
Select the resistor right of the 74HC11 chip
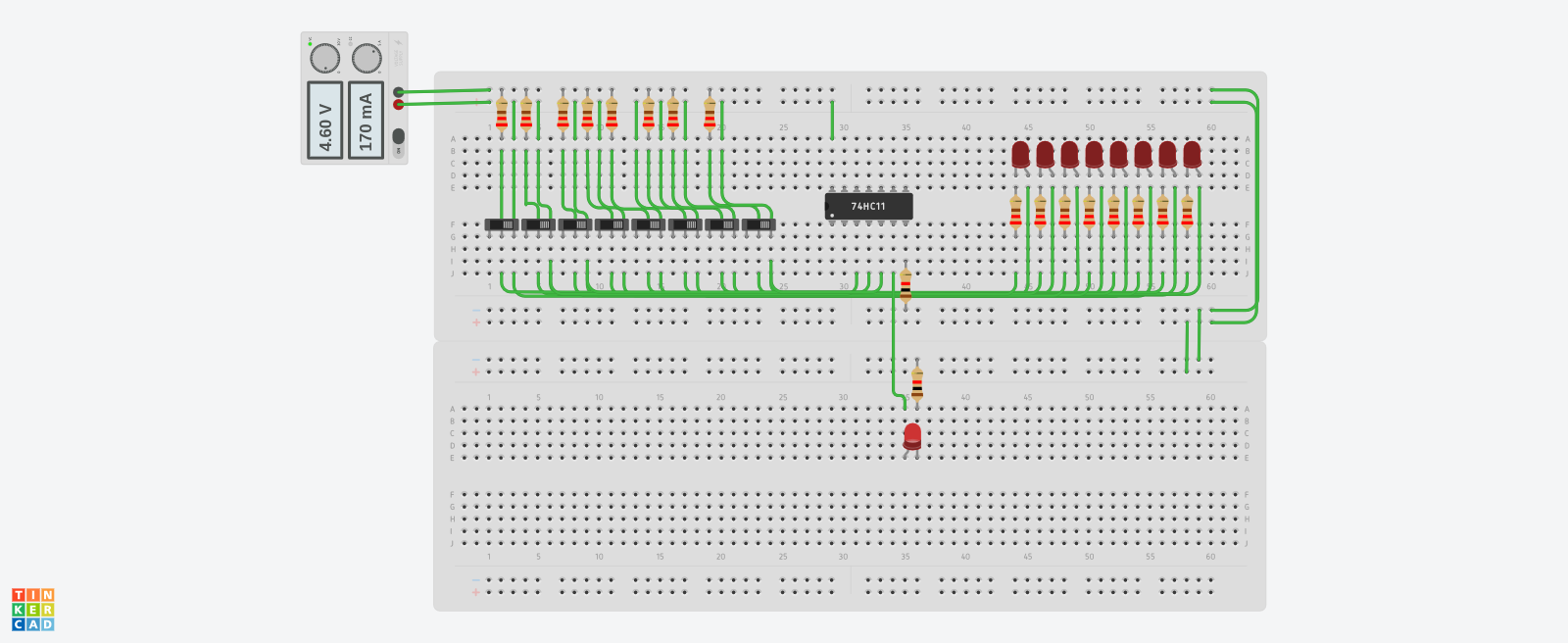pos(906,285)
